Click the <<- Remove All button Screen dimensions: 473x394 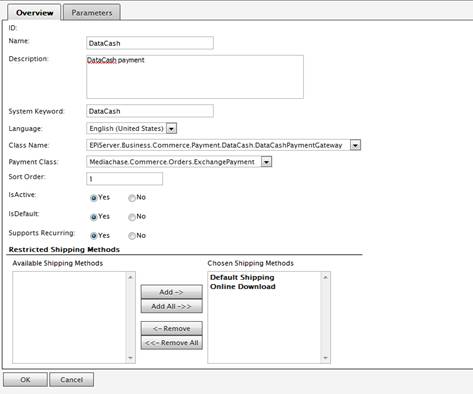pyautogui.click(x=172, y=343)
